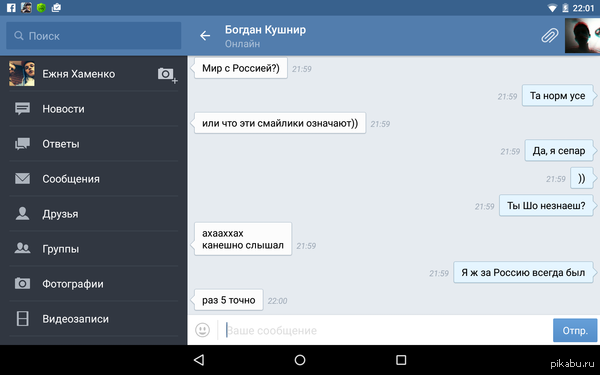Open Ежня Хаменко profile avatar
This screenshot has height=375, width=600.
(22, 73)
